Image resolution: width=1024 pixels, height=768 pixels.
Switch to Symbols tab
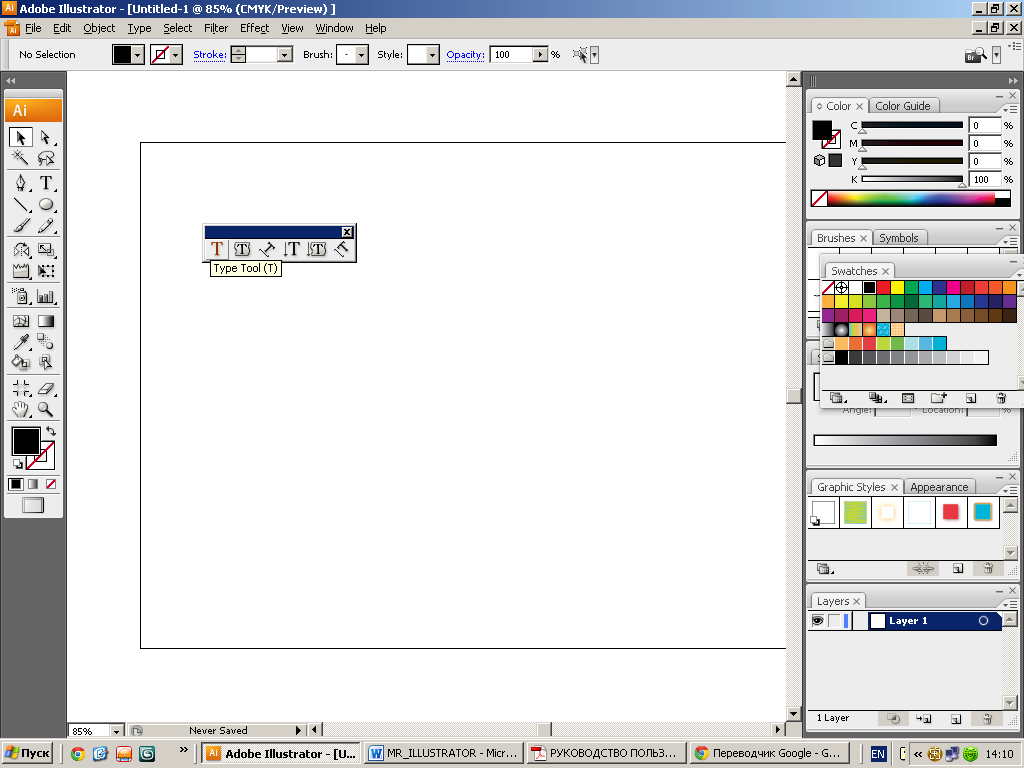[x=898, y=238]
